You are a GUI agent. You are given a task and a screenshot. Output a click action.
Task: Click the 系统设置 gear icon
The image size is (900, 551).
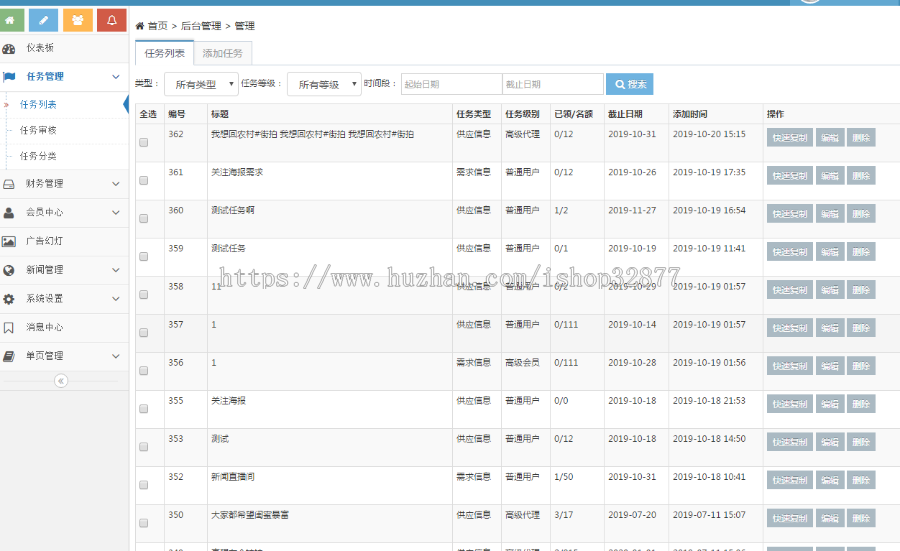(9, 298)
